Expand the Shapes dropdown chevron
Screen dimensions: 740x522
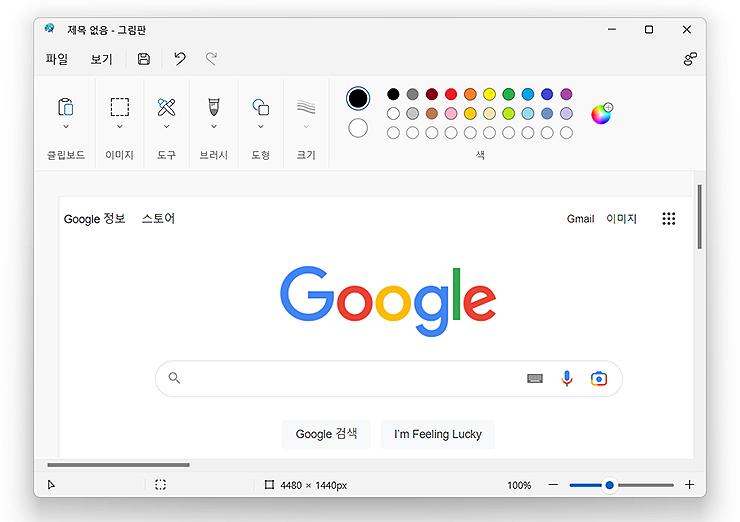[261, 126]
